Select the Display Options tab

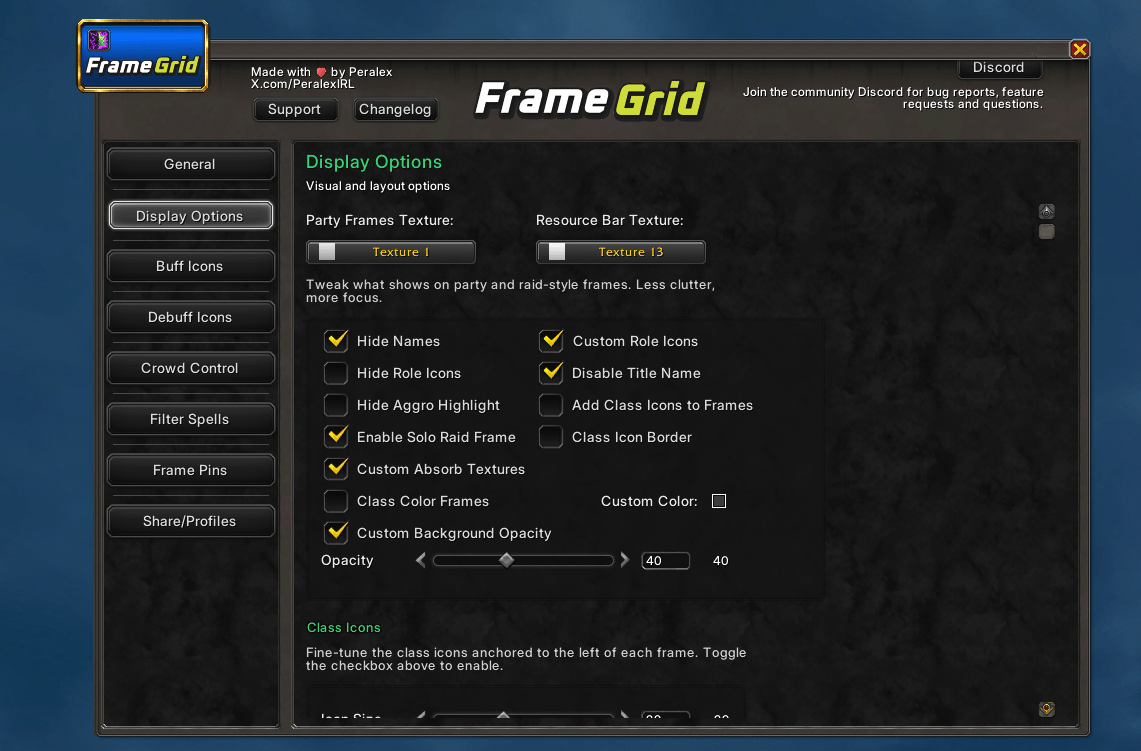[191, 215]
